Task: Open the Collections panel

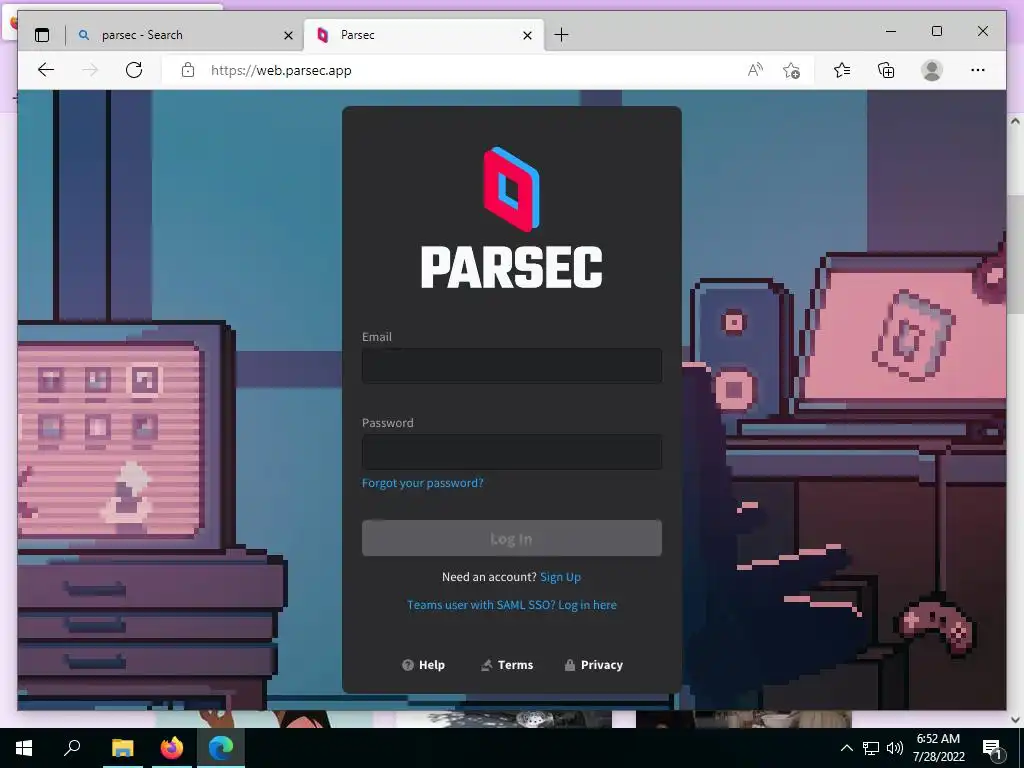Action: (x=886, y=70)
